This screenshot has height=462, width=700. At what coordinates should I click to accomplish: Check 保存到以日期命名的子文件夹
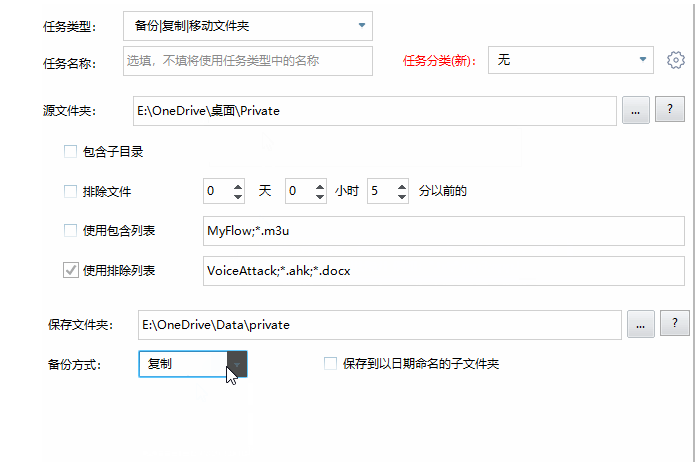(330, 363)
